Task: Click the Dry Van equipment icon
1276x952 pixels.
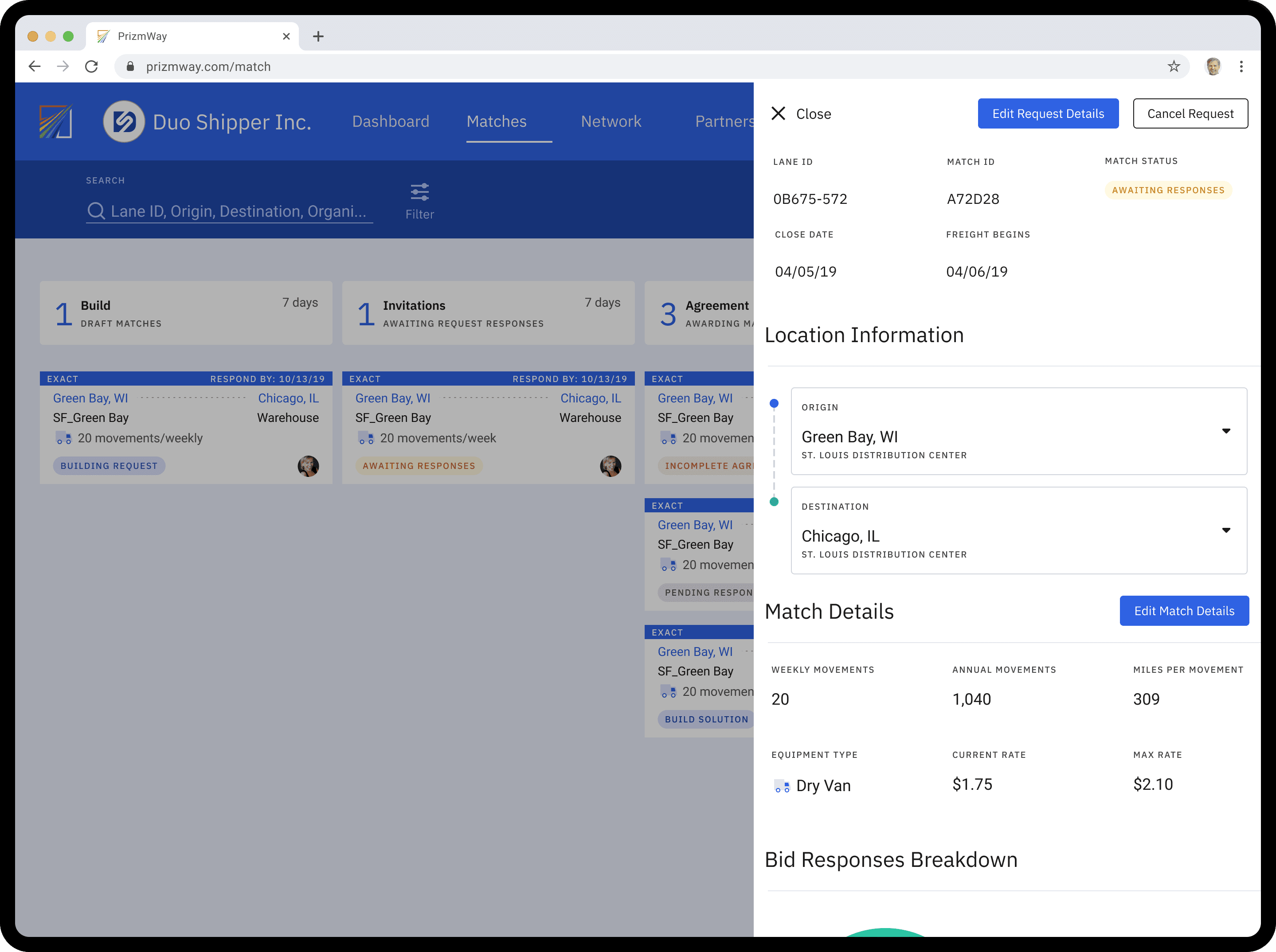Action: click(x=782, y=786)
